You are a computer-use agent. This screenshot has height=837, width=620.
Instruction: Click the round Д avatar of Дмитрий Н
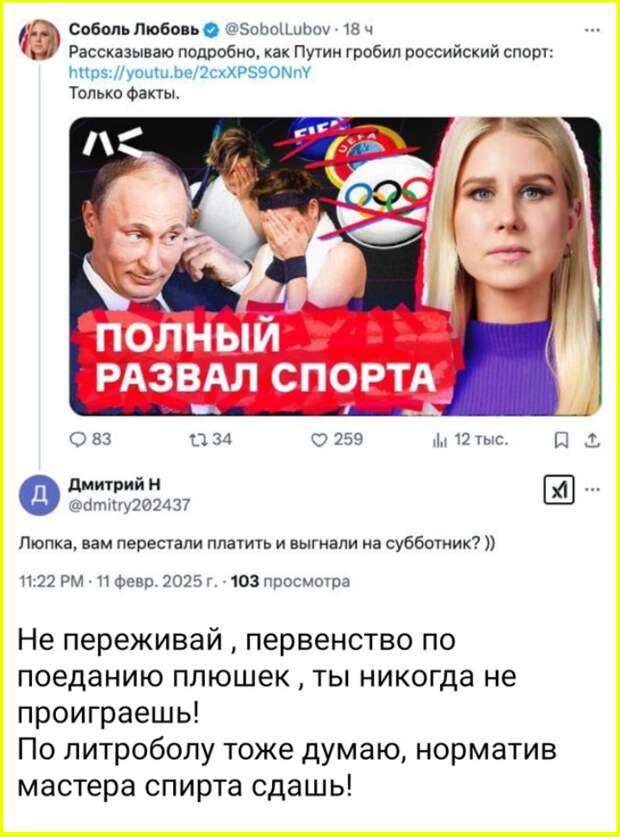point(39,495)
